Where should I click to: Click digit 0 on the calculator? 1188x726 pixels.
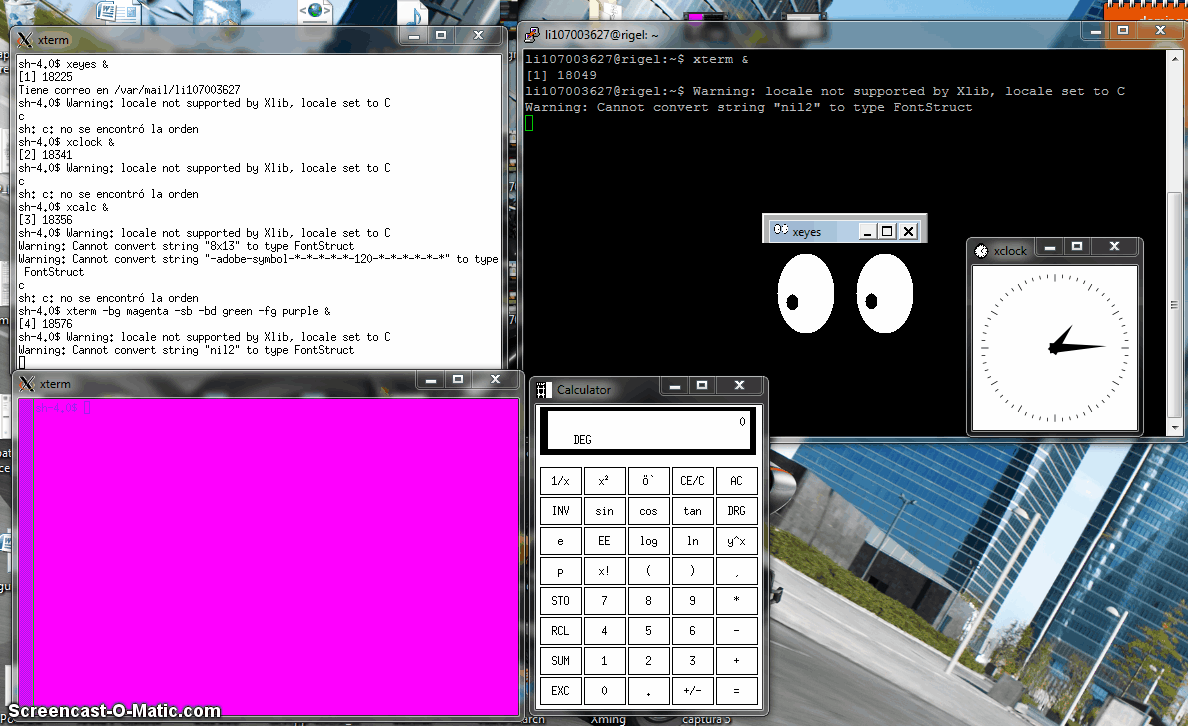tap(604, 691)
